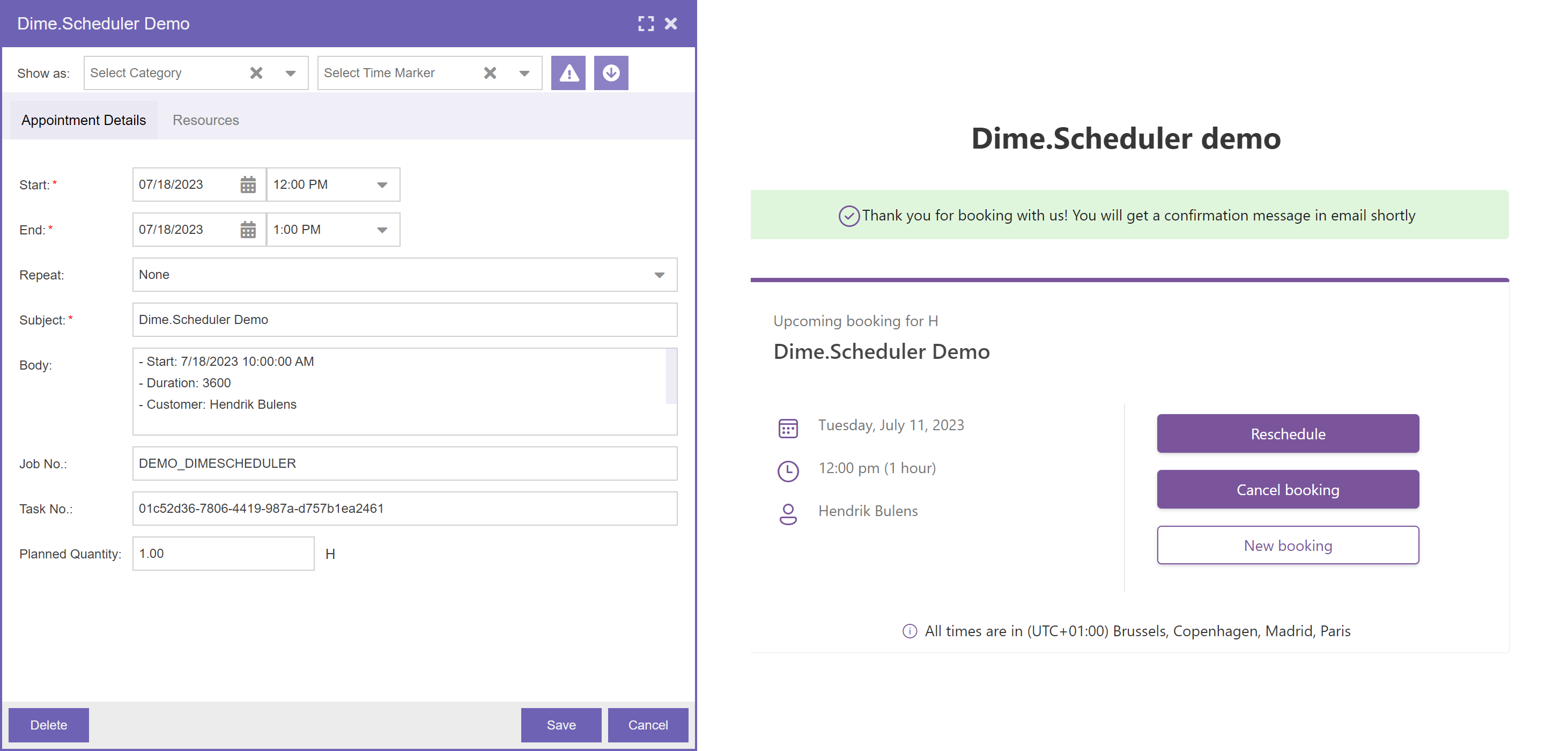Open the Start date calendar picker
Screen dimensions: 1568x751
[x=248, y=185]
